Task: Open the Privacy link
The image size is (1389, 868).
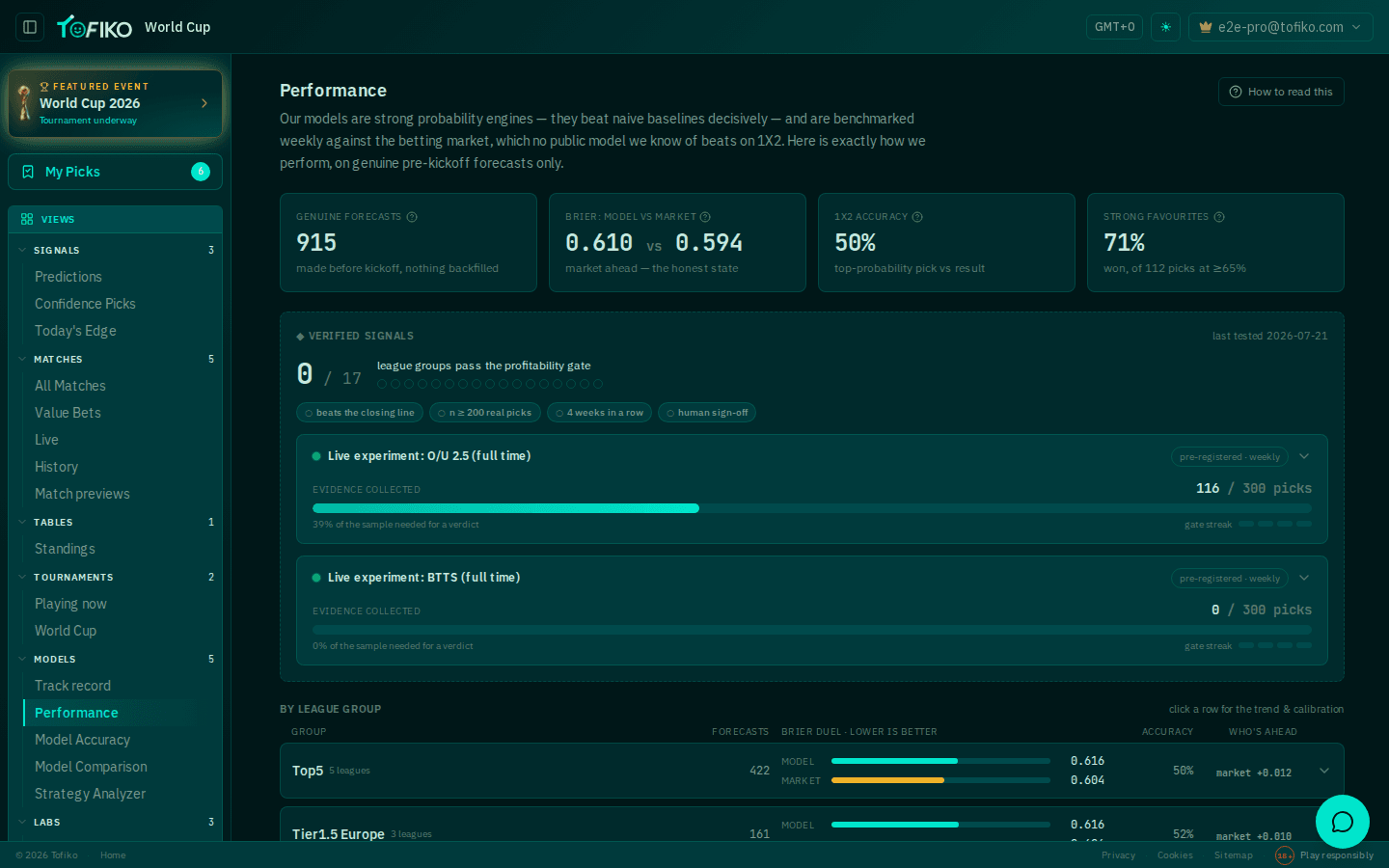Action: pos(1118,855)
